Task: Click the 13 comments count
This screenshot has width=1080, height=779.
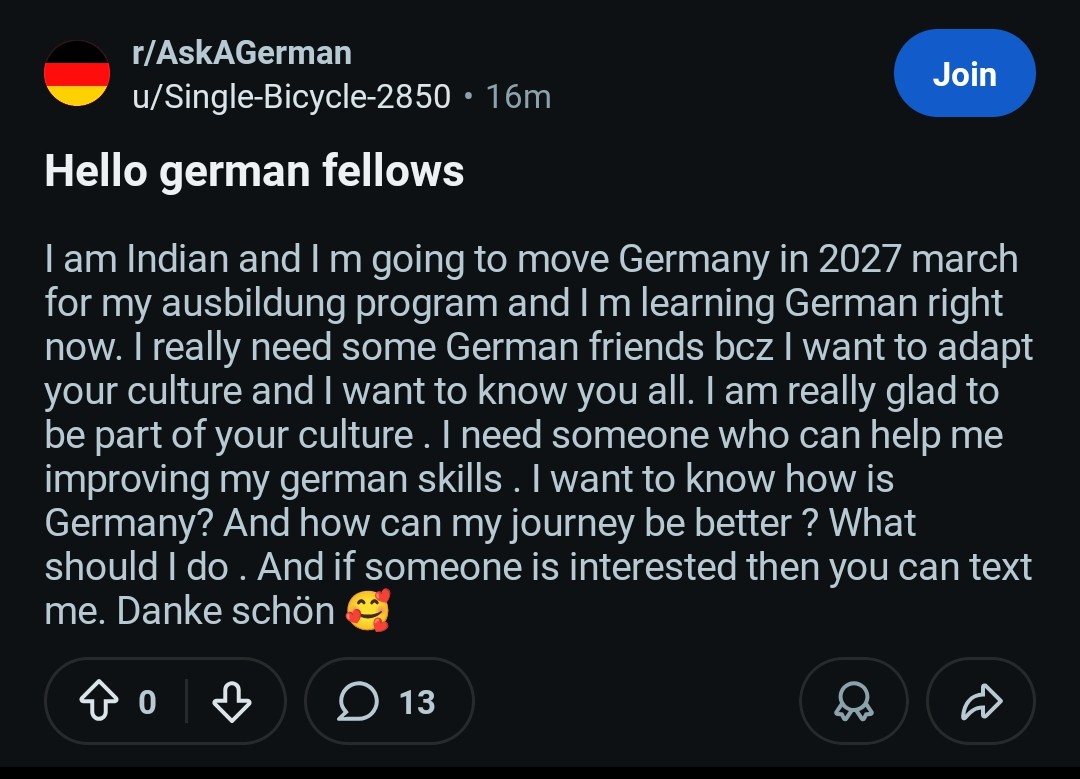Action: pyautogui.click(x=417, y=702)
